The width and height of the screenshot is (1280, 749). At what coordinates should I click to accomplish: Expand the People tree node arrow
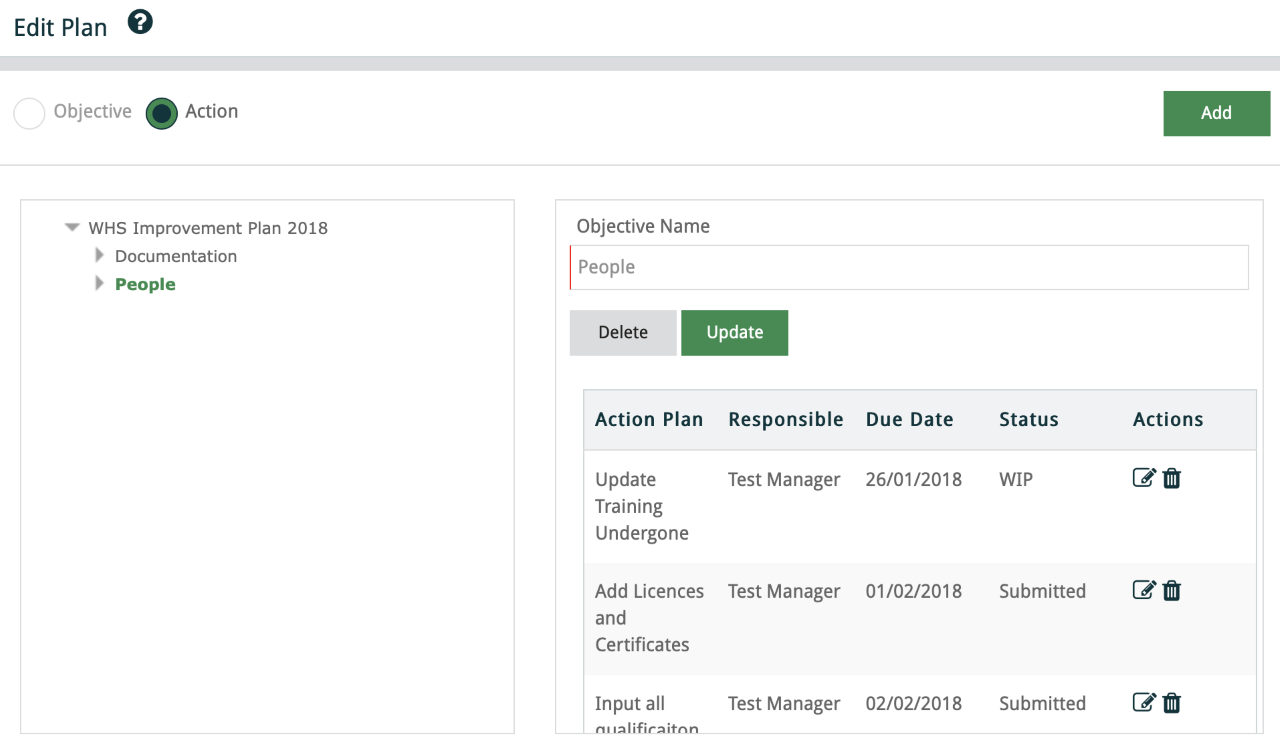coord(99,284)
